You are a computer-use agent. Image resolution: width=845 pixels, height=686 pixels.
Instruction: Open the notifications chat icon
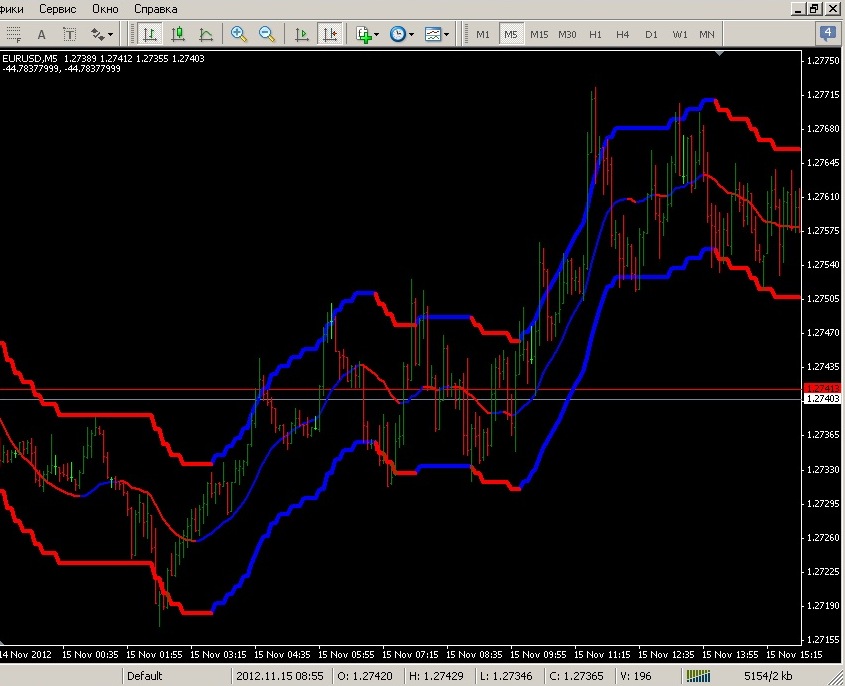pyautogui.click(x=827, y=34)
